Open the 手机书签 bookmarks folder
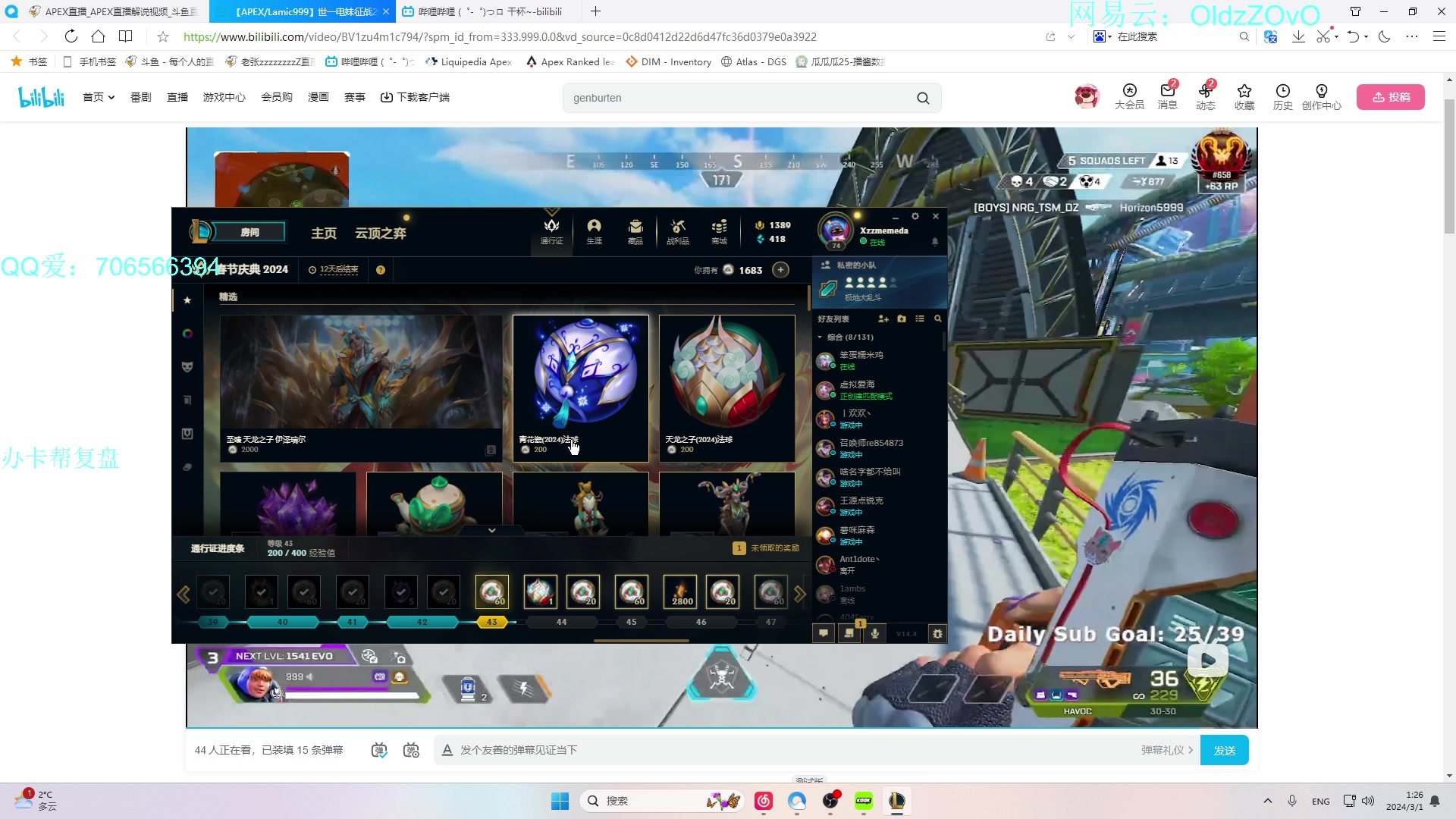Screen dimensions: 1456x819 (89, 61)
